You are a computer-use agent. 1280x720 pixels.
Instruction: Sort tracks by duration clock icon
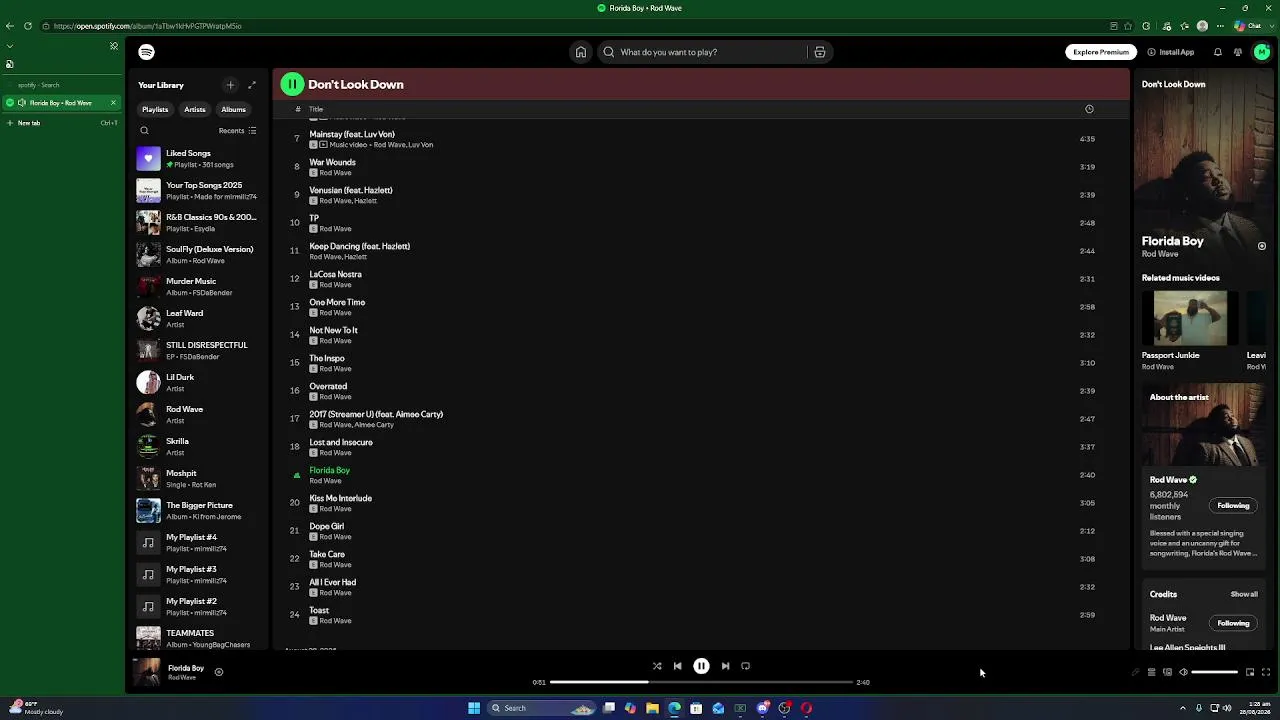coord(1089,109)
